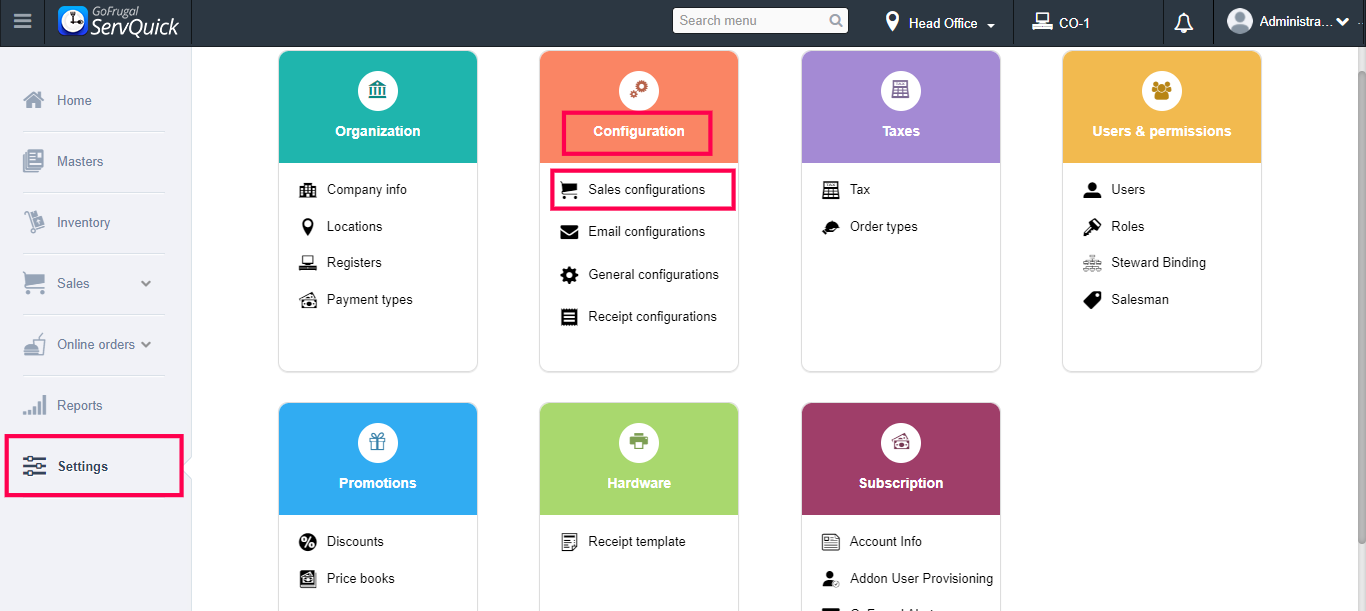The image size is (1366, 611).
Task: Click the Roles gavel icon
Action: (x=1092, y=227)
